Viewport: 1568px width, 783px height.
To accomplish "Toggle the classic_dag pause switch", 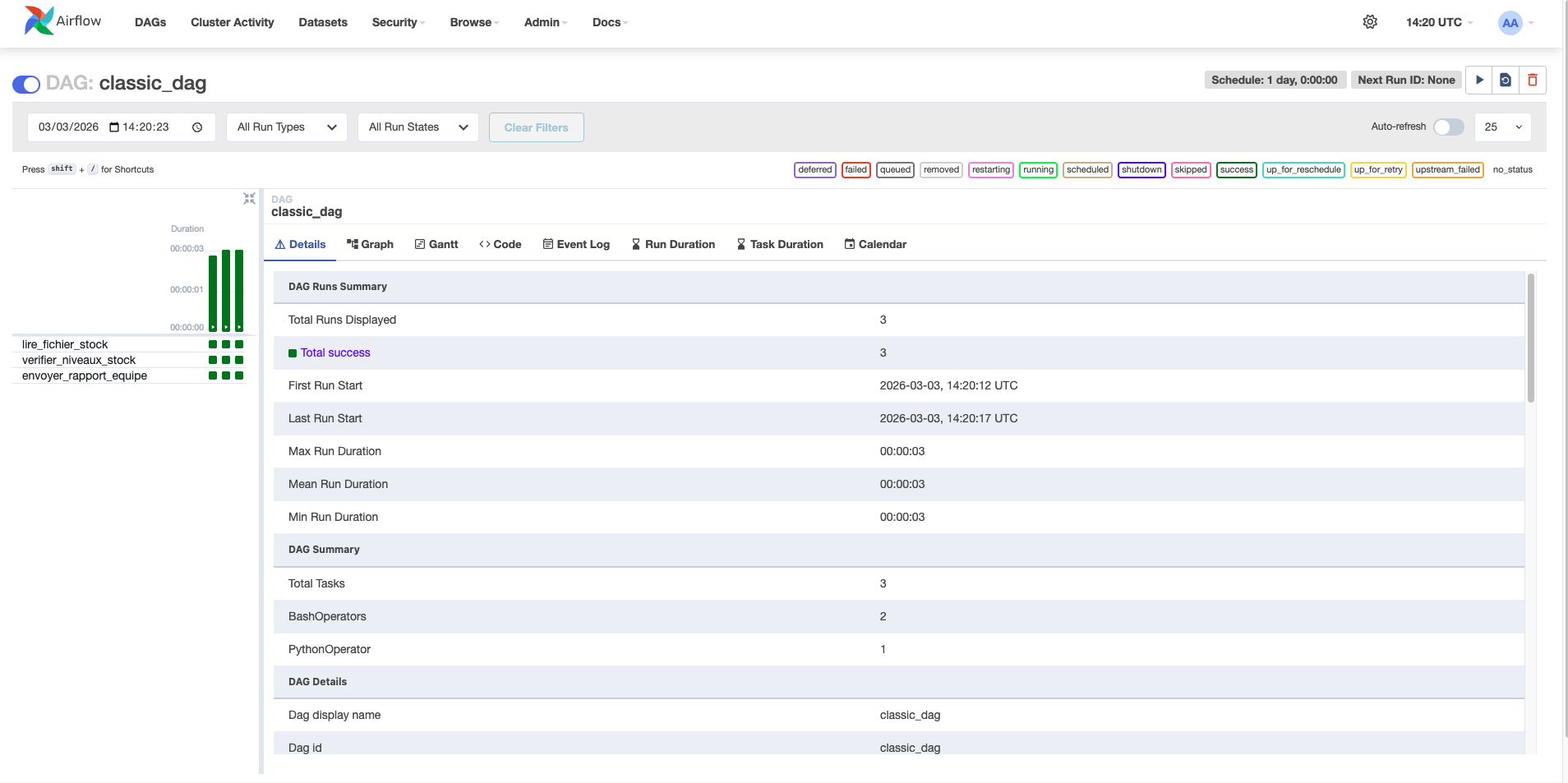I will tap(26, 84).
